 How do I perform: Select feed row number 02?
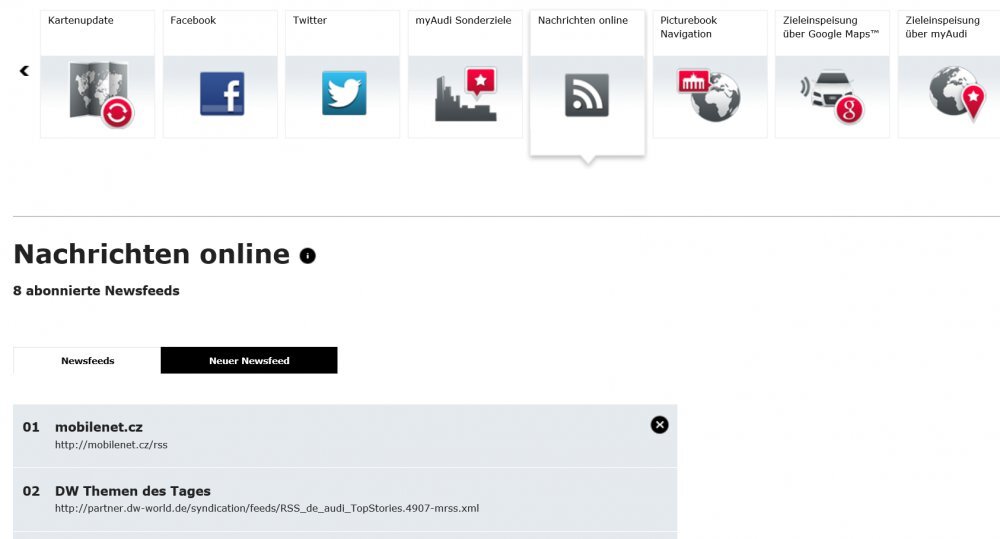pos(31,491)
